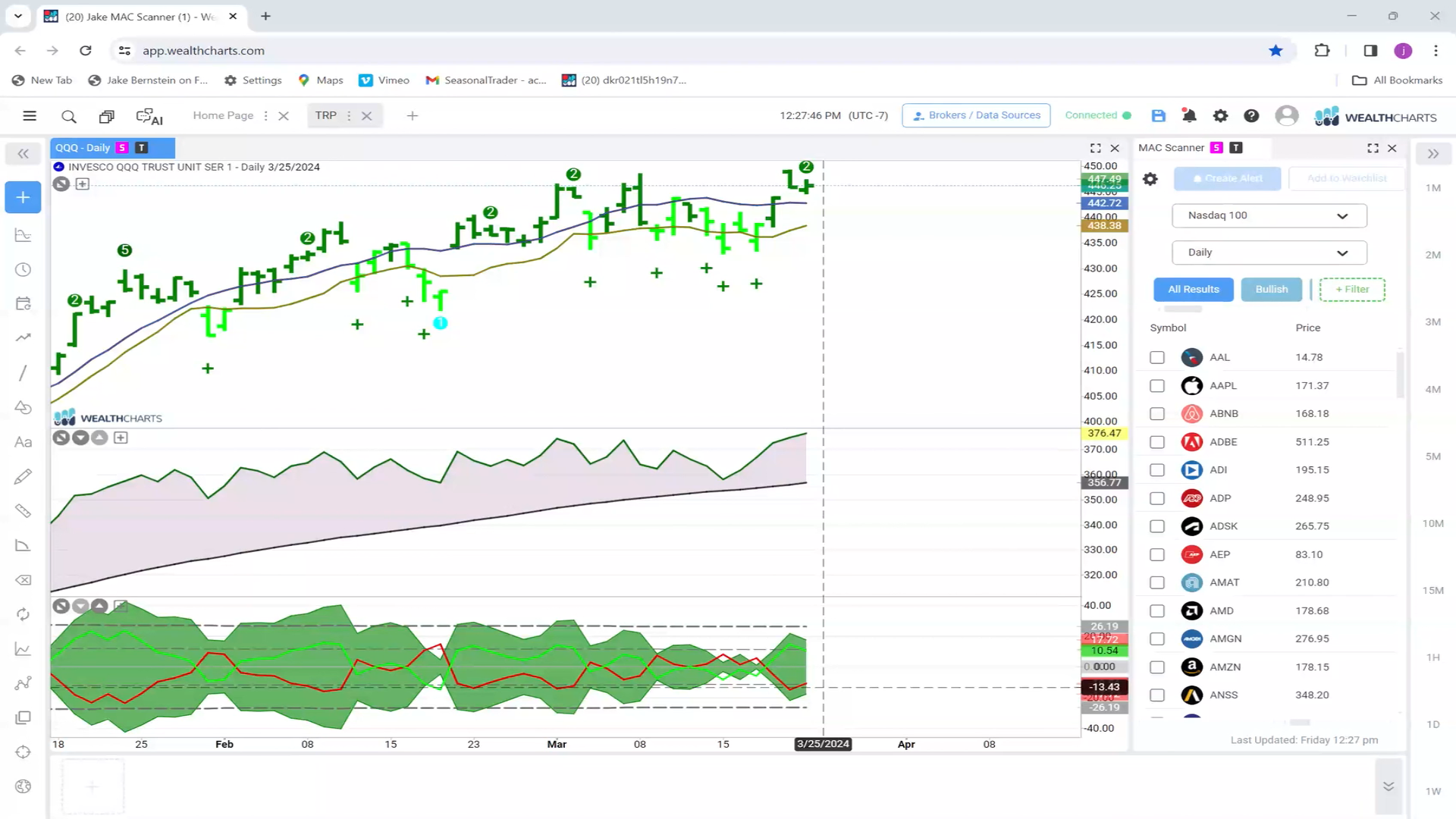The width and height of the screenshot is (1456, 819).
Task: Move middle indicator pane up arrow
Action: [99, 438]
